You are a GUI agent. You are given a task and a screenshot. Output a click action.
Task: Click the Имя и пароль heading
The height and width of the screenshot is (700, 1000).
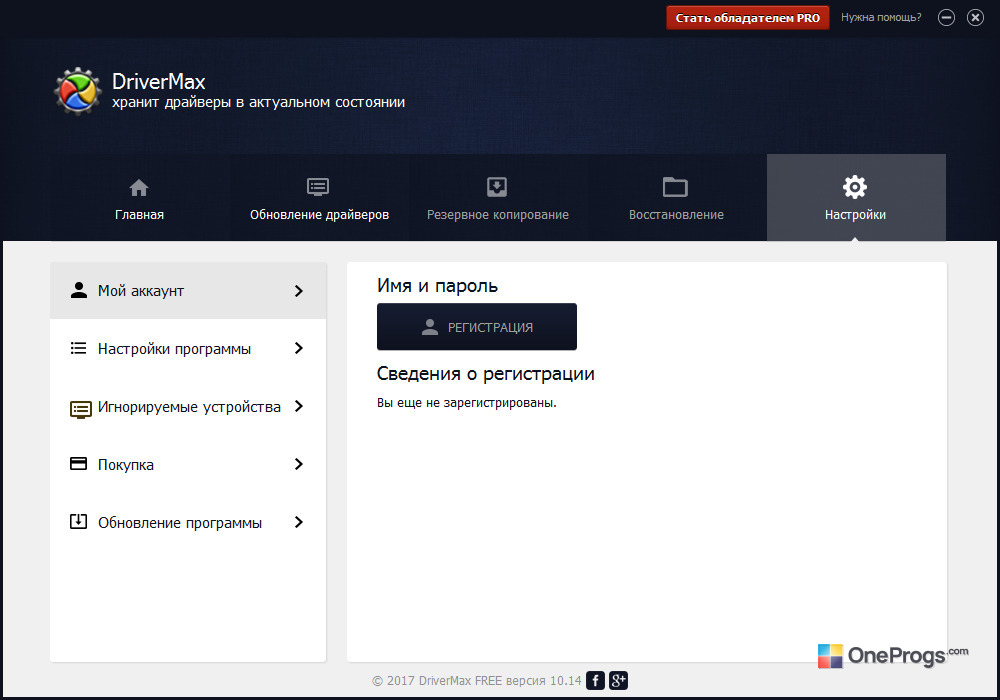pyautogui.click(x=437, y=286)
